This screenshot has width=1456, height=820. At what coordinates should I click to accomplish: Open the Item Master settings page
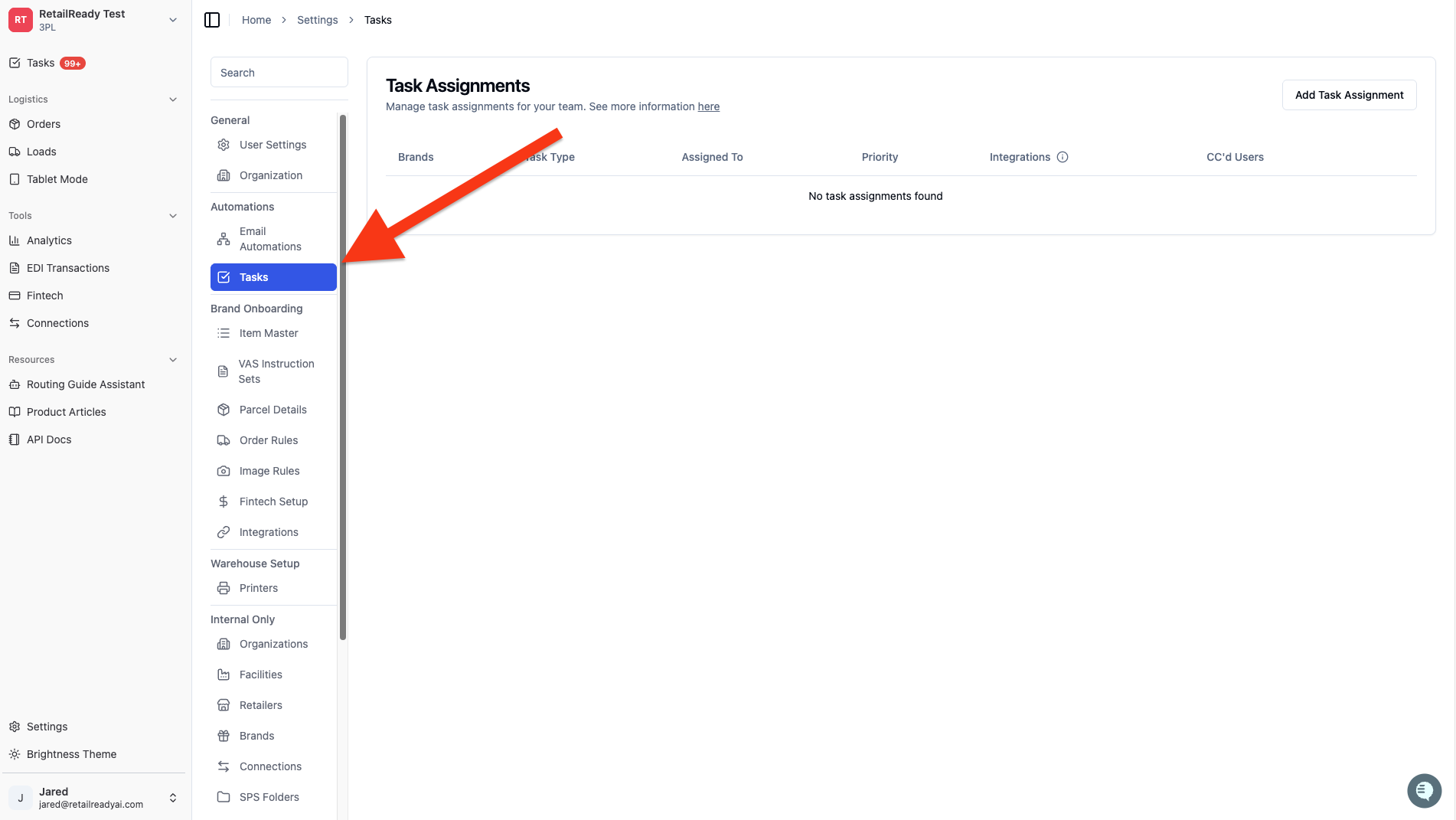click(x=273, y=333)
